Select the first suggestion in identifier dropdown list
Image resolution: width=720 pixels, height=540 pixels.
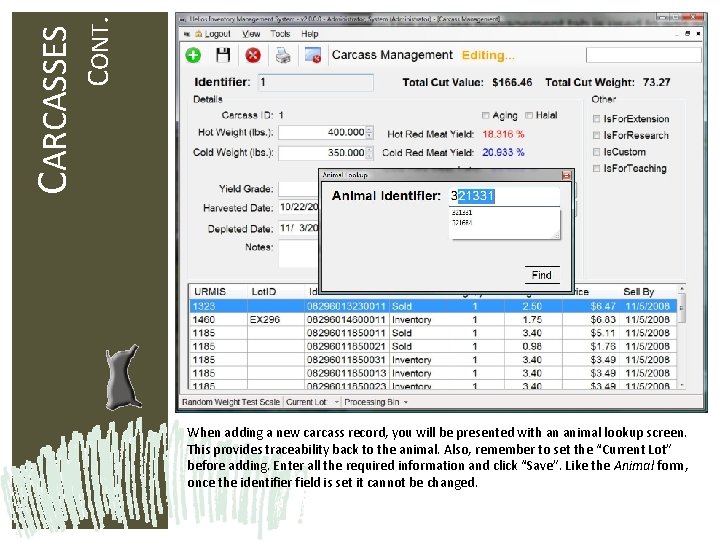coord(462,213)
